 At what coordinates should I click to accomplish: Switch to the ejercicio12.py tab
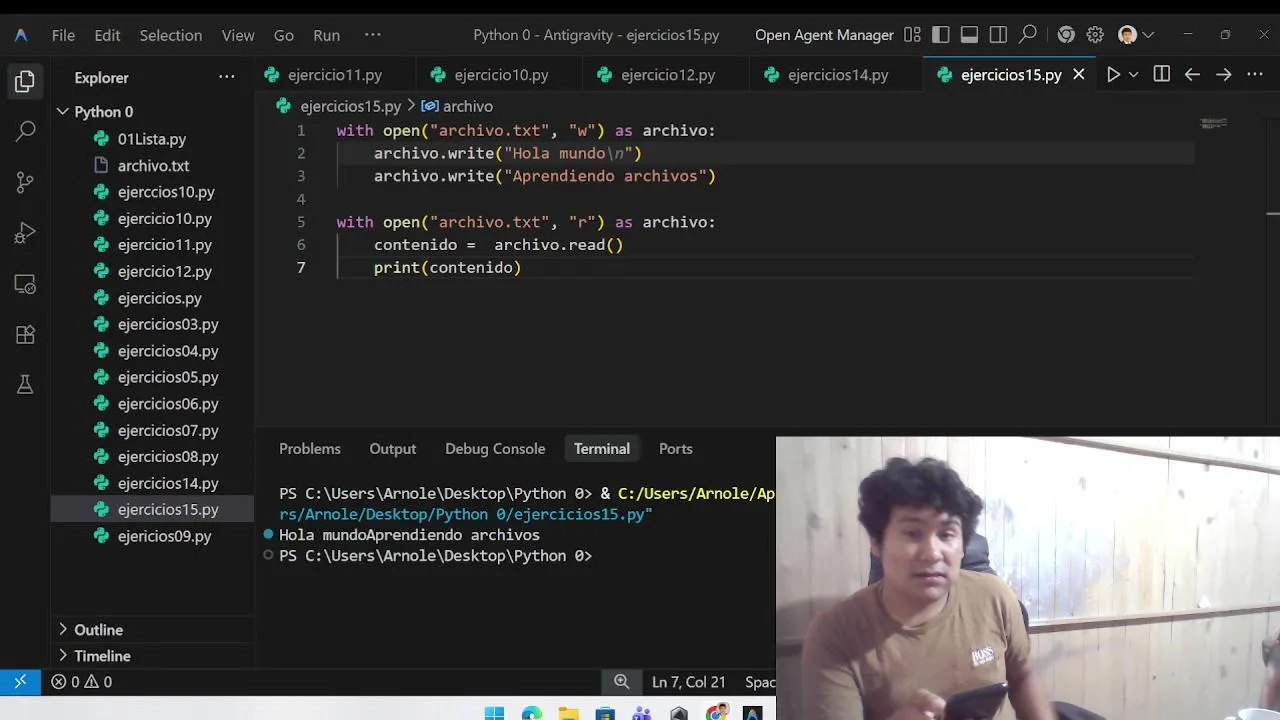pyautogui.click(x=668, y=75)
